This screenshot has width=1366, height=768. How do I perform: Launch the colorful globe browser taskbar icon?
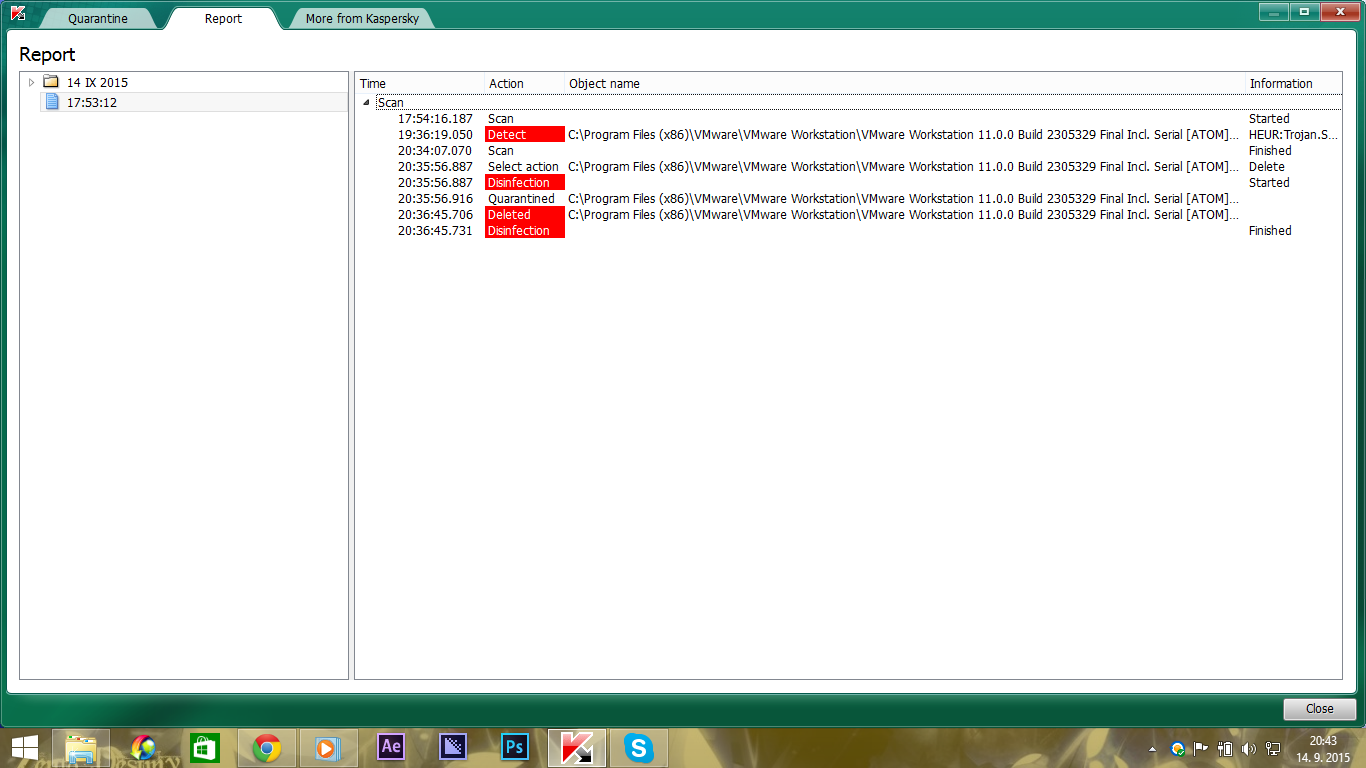pos(143,747)
